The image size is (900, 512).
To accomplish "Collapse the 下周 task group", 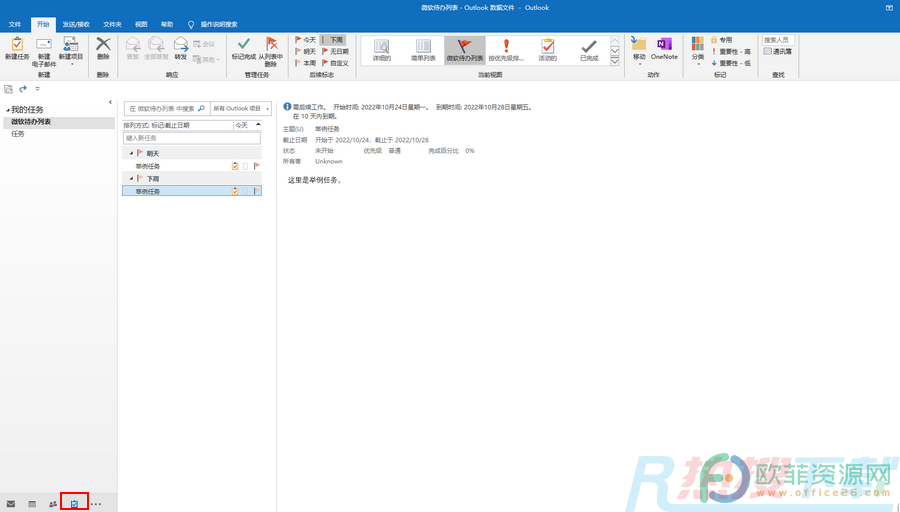I will [131, 179].
